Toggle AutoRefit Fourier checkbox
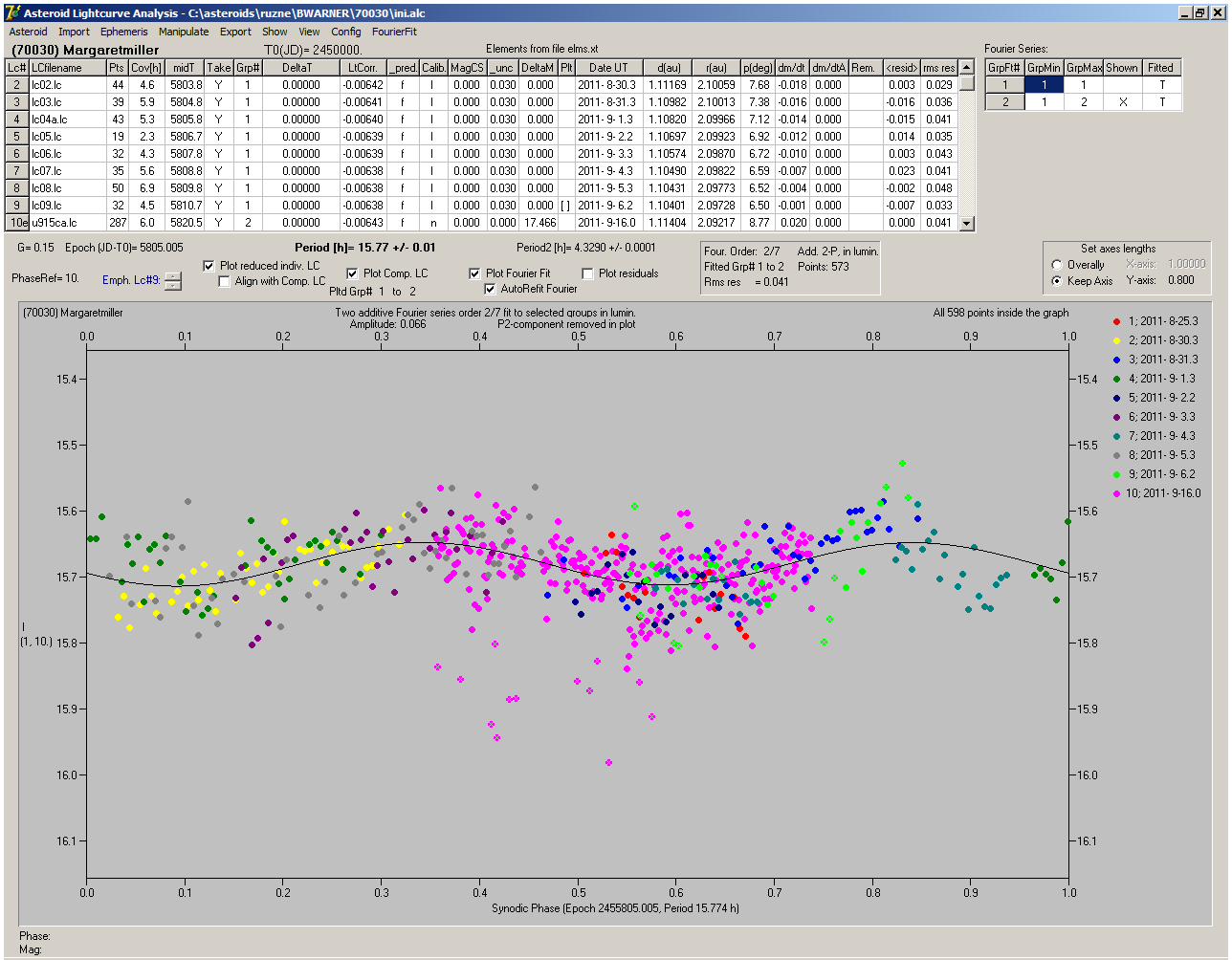Viewport: 1232px width, 960px height. (x=490, y=289)
